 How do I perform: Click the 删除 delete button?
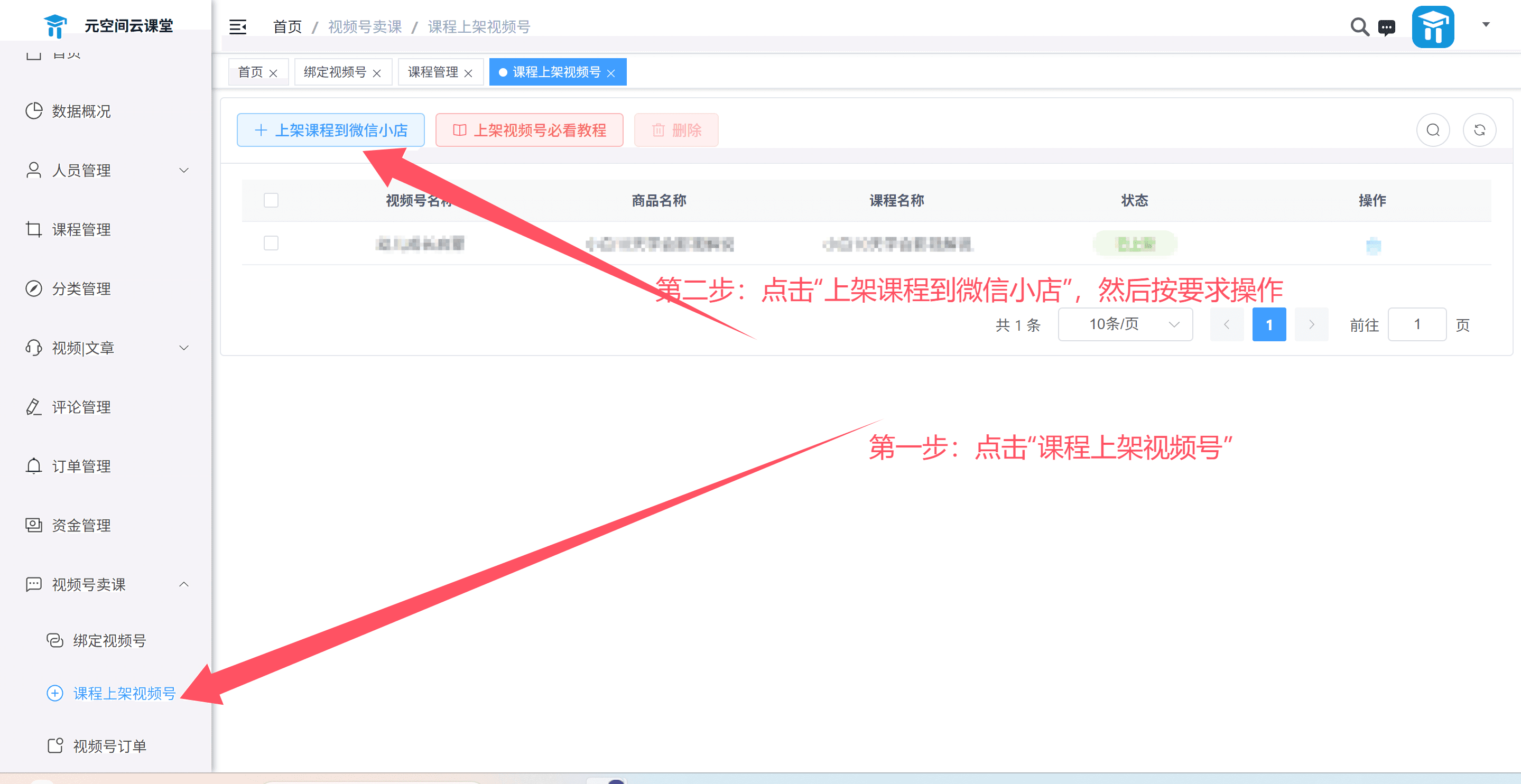tap(676, 130)
